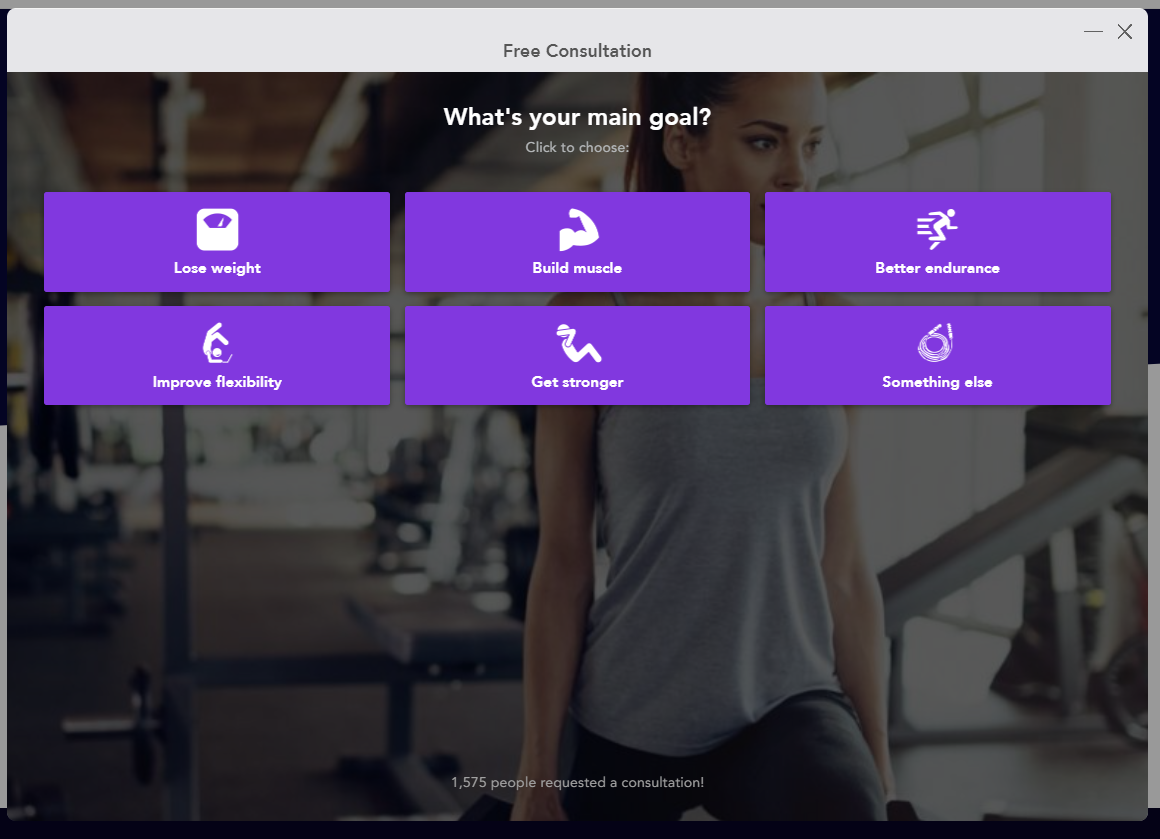
Task: Click the flexing bicep icon on Build muscle
Action: tap(577, 228)
